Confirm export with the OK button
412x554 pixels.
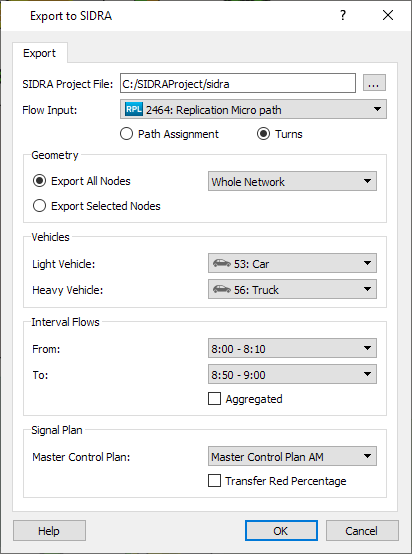click(x=281, y=531)
